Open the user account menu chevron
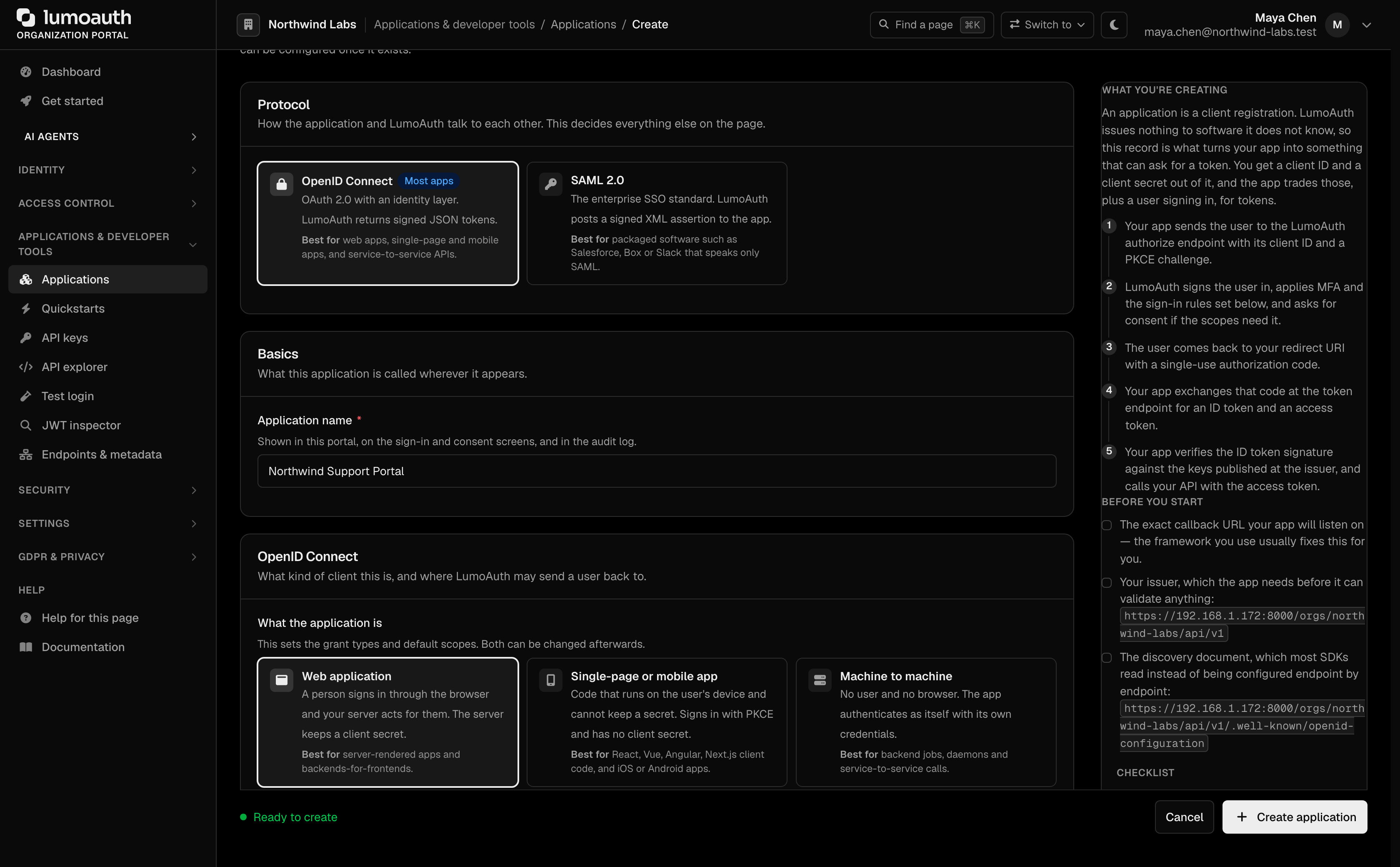Image resolution: width=1400 pixels, height=867 pixels. tap(1366, 25)
